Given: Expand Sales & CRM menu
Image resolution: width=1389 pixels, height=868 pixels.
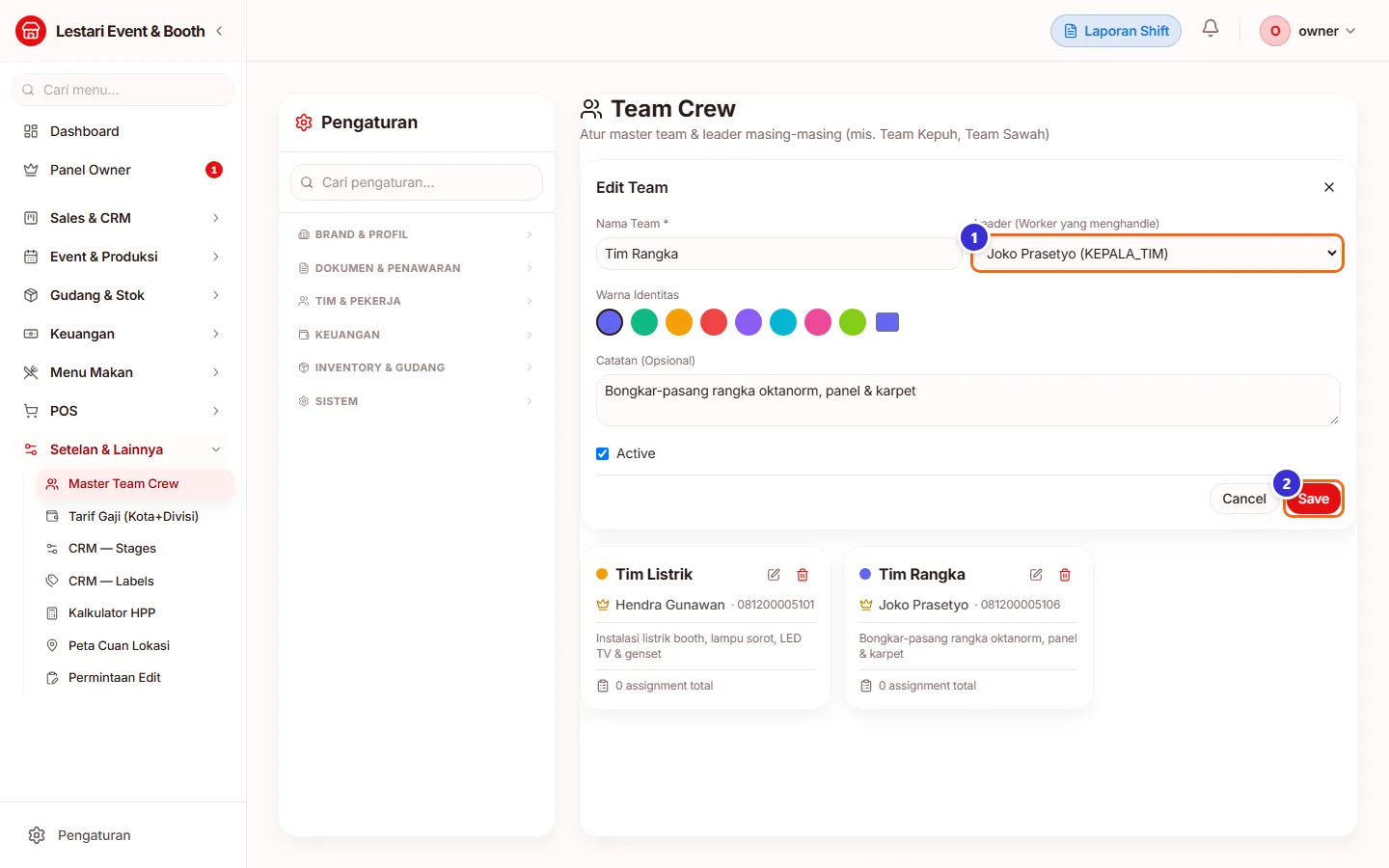Looking at the screenshot, I should [123, 218].
